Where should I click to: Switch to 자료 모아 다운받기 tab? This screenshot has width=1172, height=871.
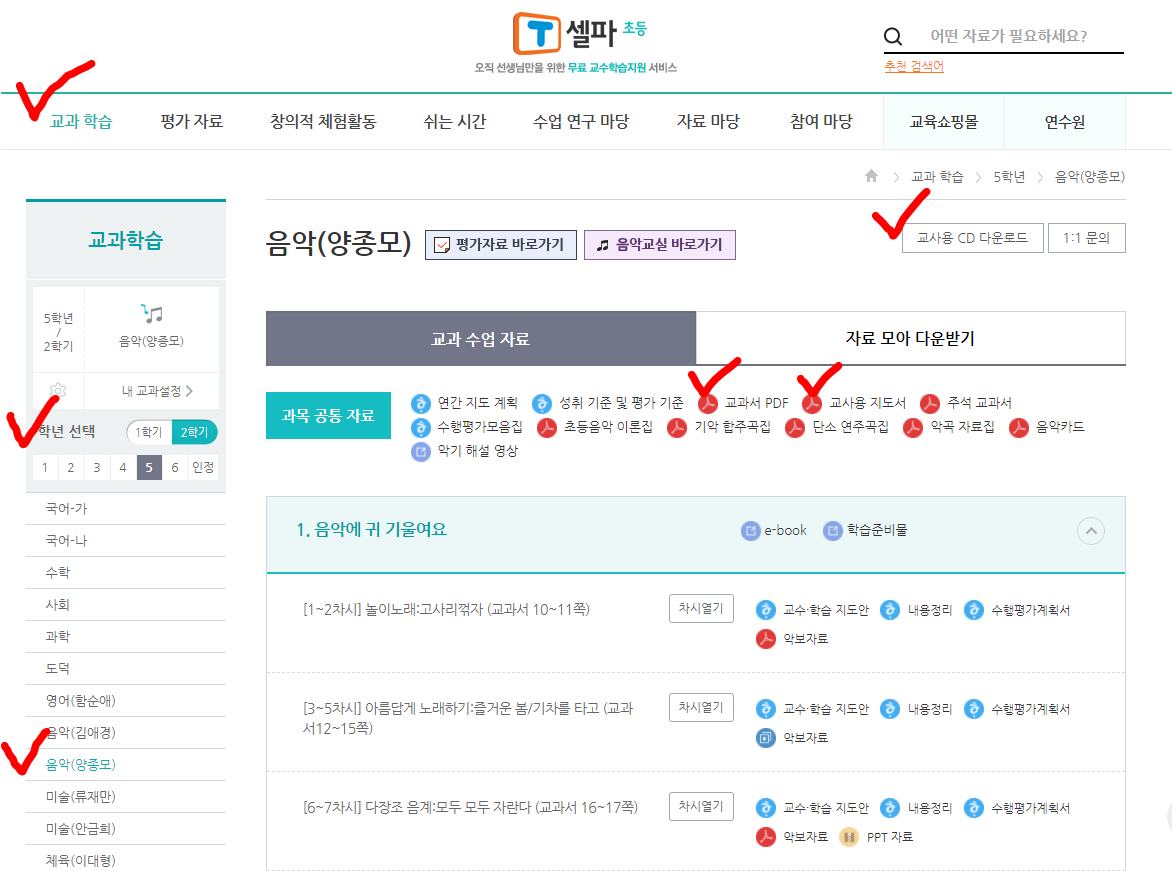tap(910, 339)
